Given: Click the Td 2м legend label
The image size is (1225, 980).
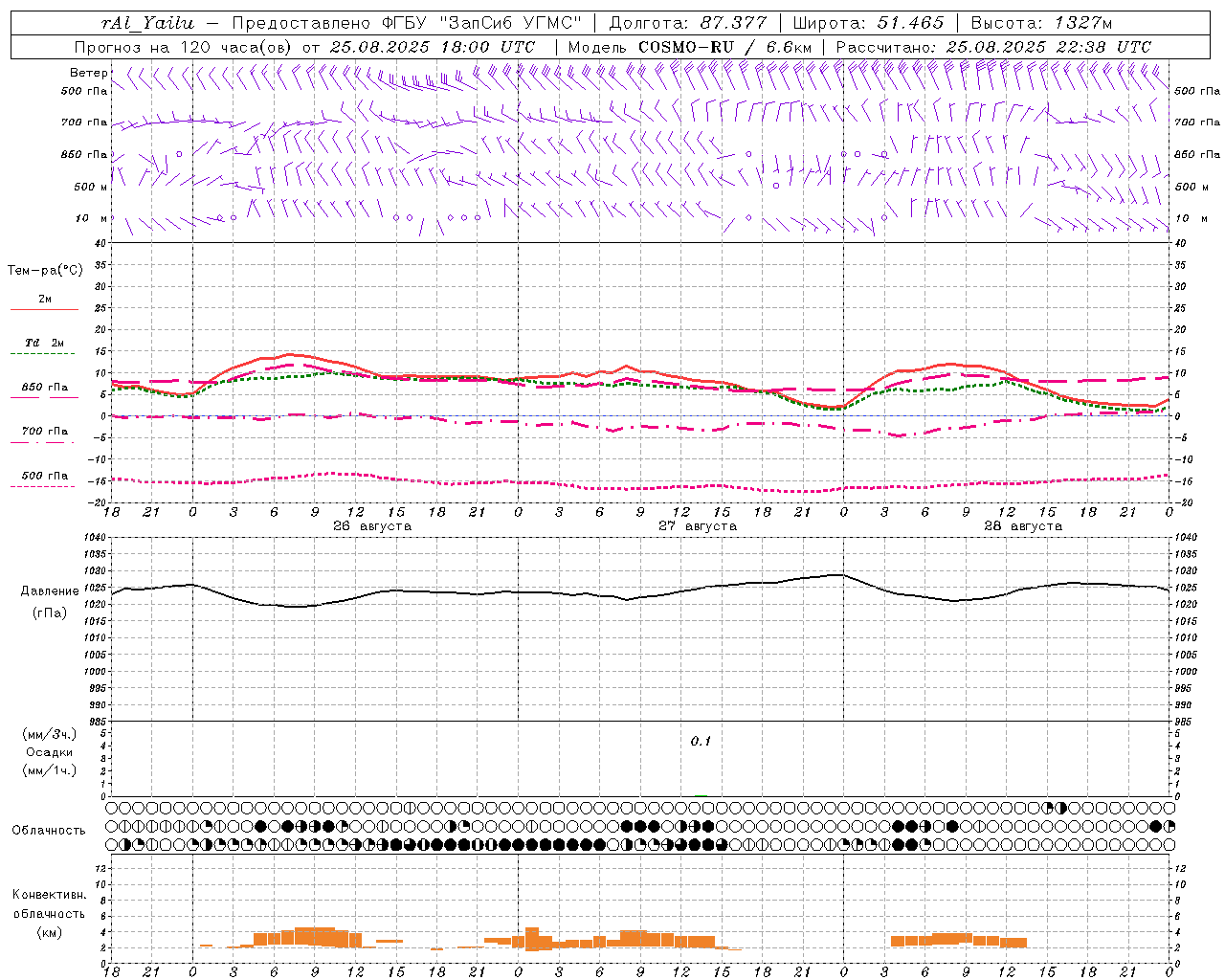Looking at the screenshot, I should tap(44, 343).
